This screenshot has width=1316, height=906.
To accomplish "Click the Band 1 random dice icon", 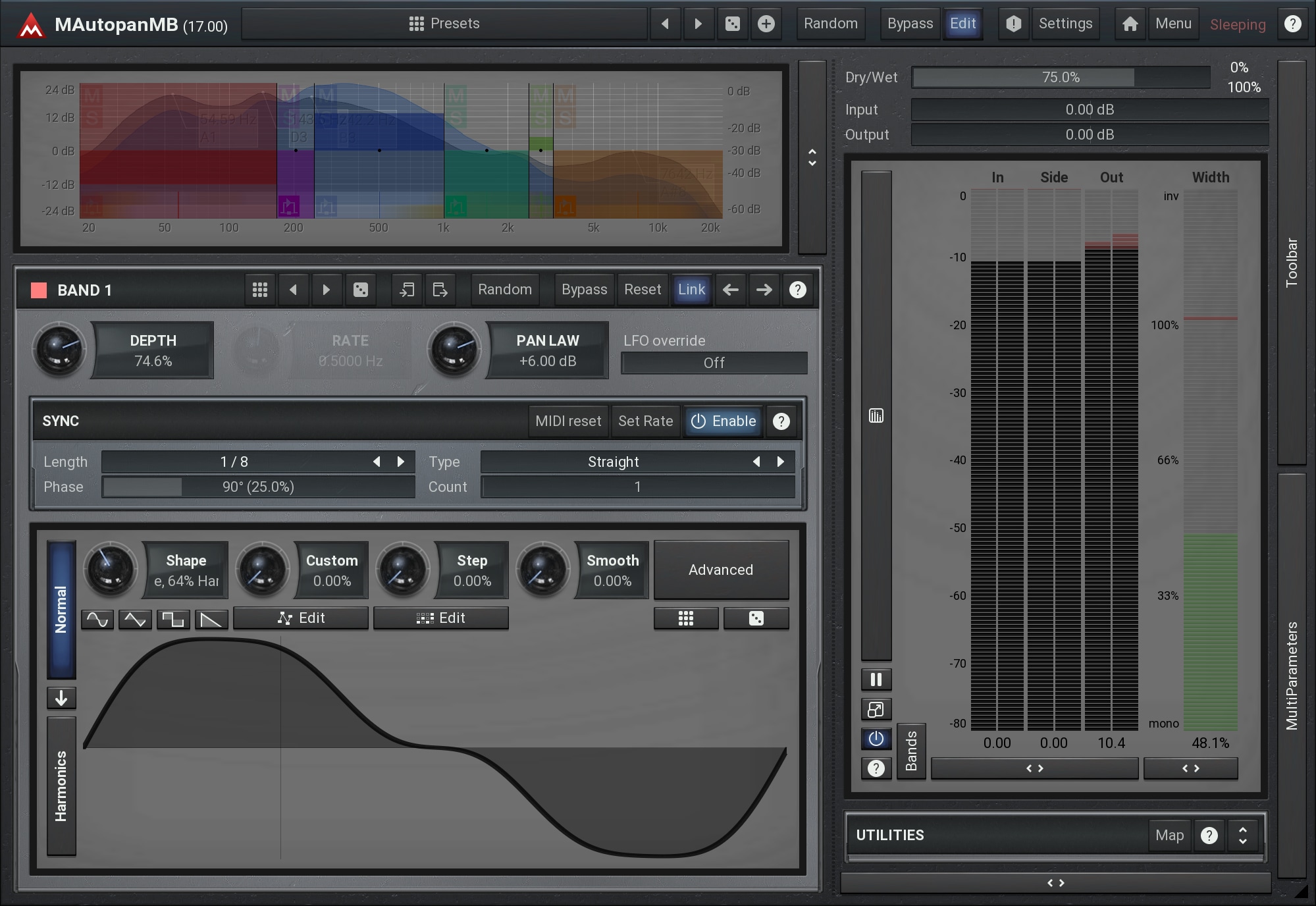I will pos(361,290).
